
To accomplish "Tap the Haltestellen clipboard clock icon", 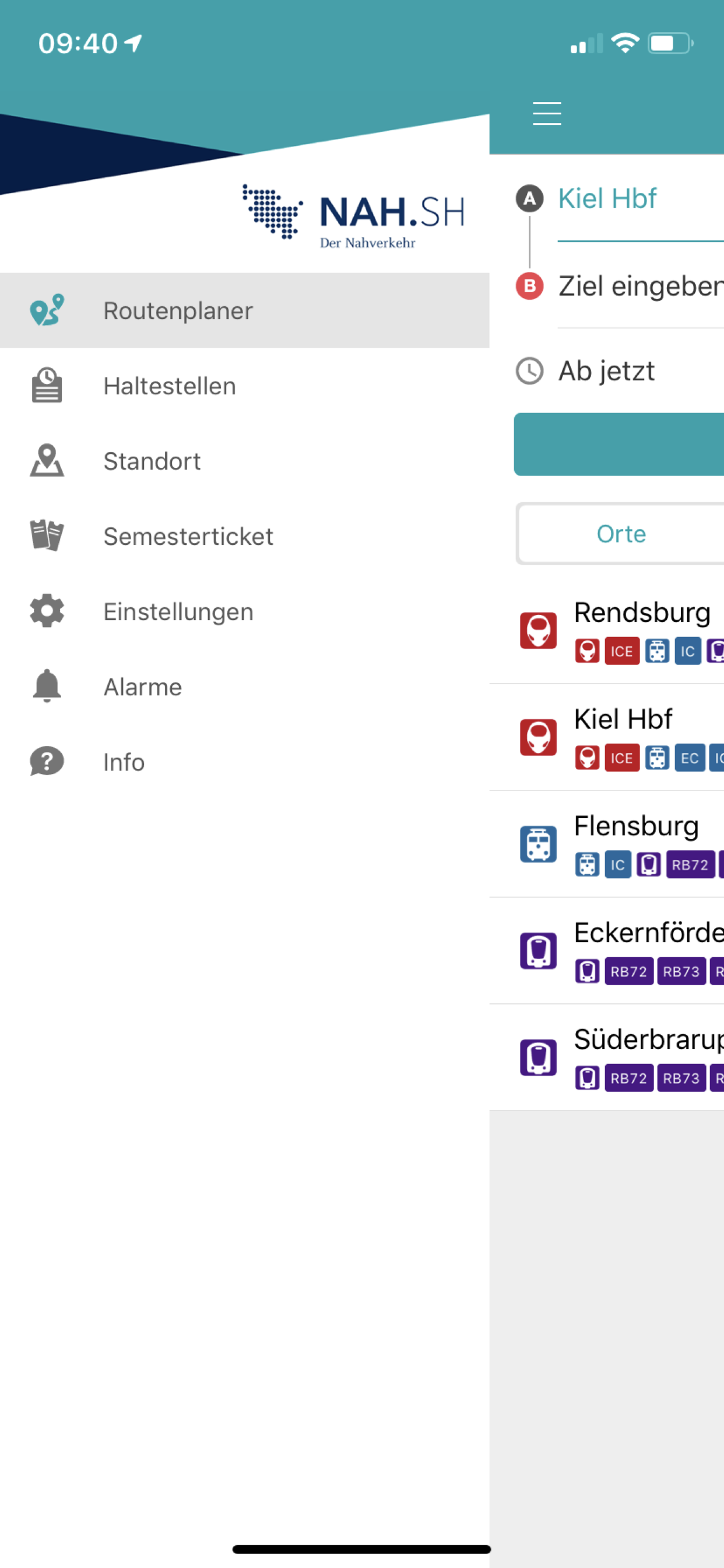I will 47,386.
